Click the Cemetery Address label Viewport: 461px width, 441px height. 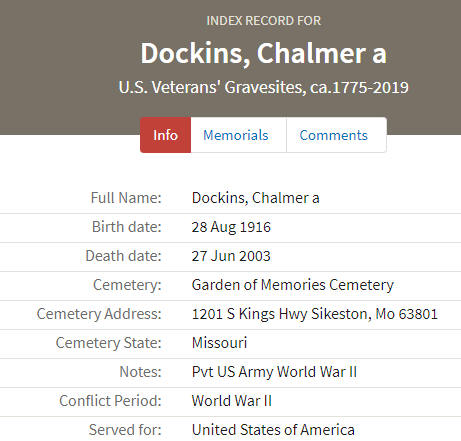(x=99, y=314)
